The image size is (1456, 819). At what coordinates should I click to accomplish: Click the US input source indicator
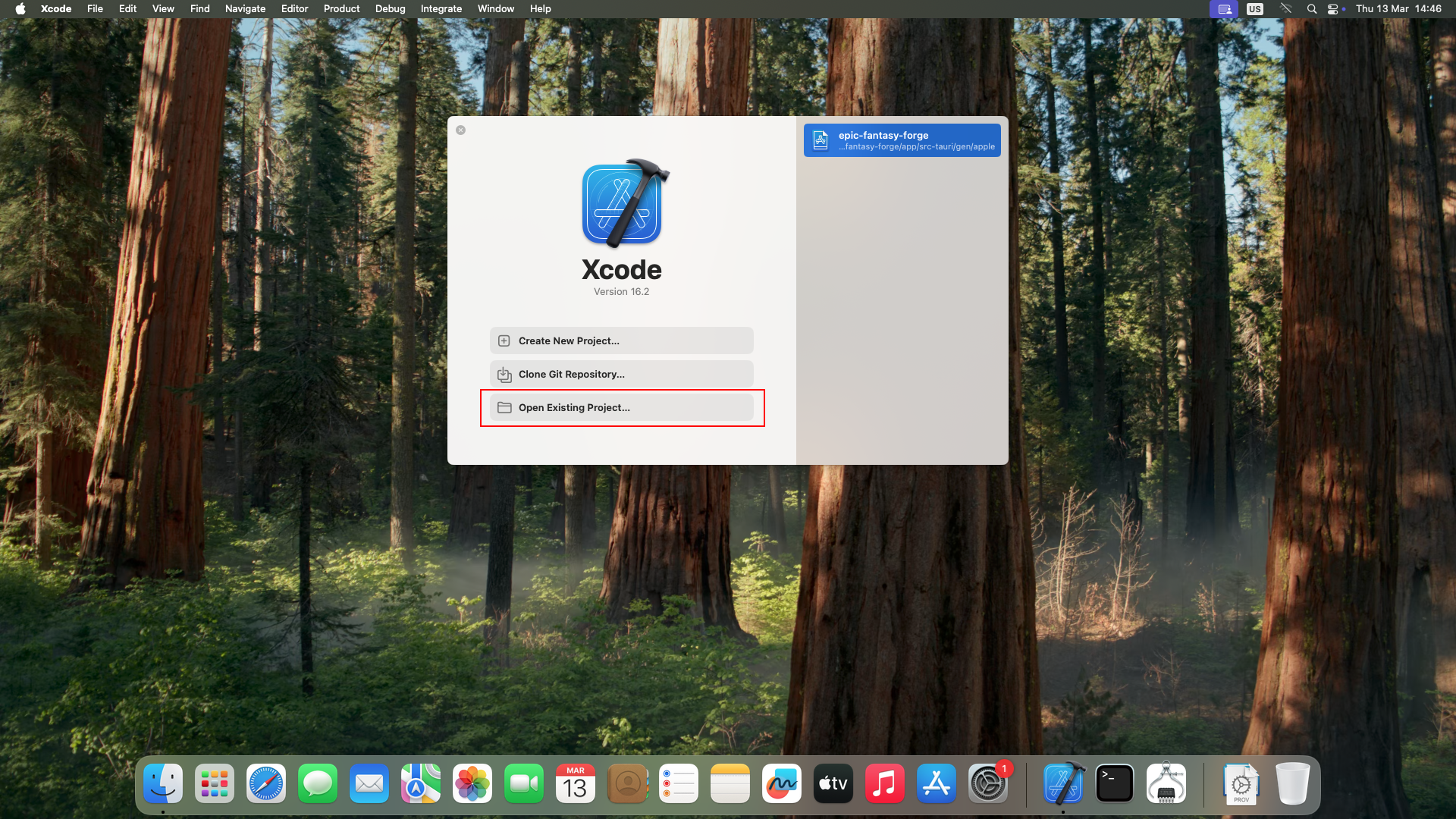coord(1255,9)
